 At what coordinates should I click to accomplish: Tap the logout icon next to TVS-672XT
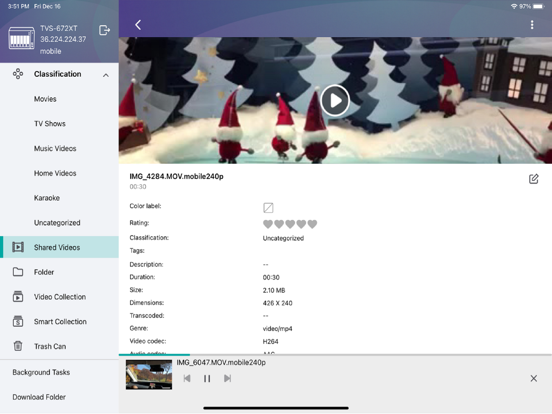tap(104, 30)
